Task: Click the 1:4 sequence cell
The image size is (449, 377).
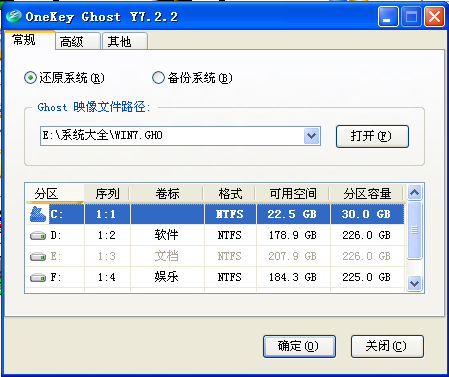Action: (x=107, y=277)
